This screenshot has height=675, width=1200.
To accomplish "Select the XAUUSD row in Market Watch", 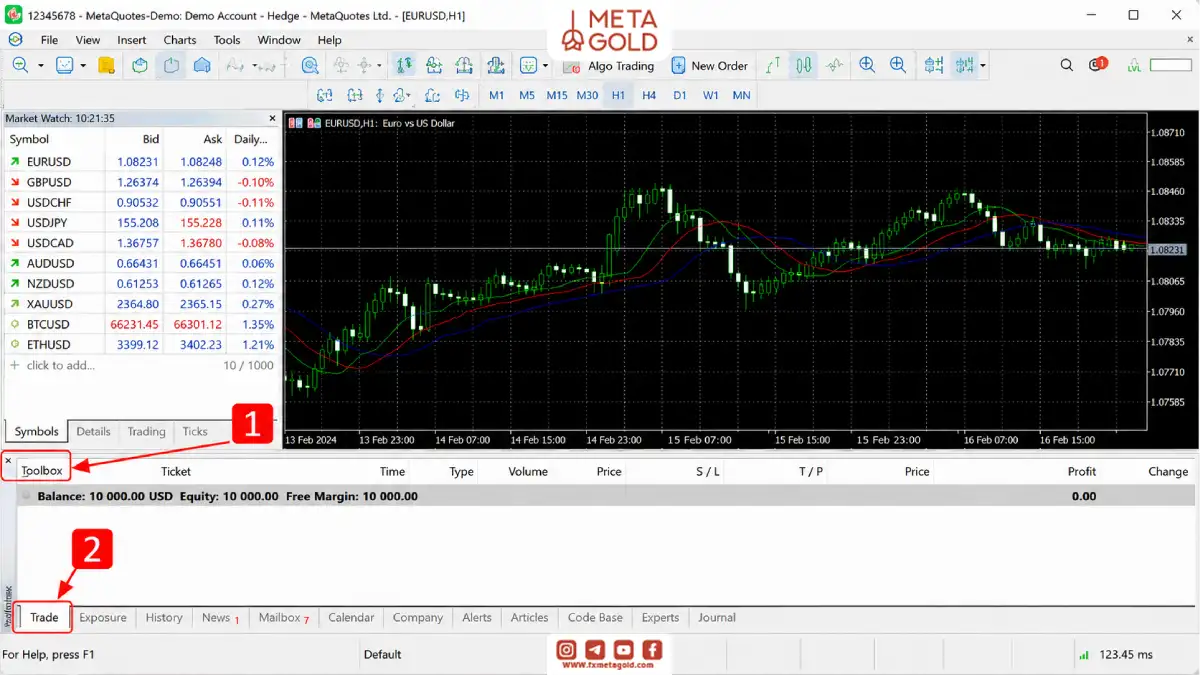I will [141, 304].
